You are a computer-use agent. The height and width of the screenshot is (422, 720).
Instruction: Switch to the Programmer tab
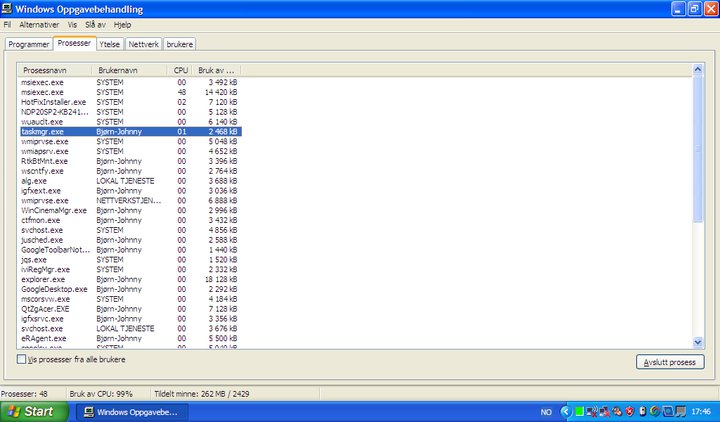(x=28, y=44)
